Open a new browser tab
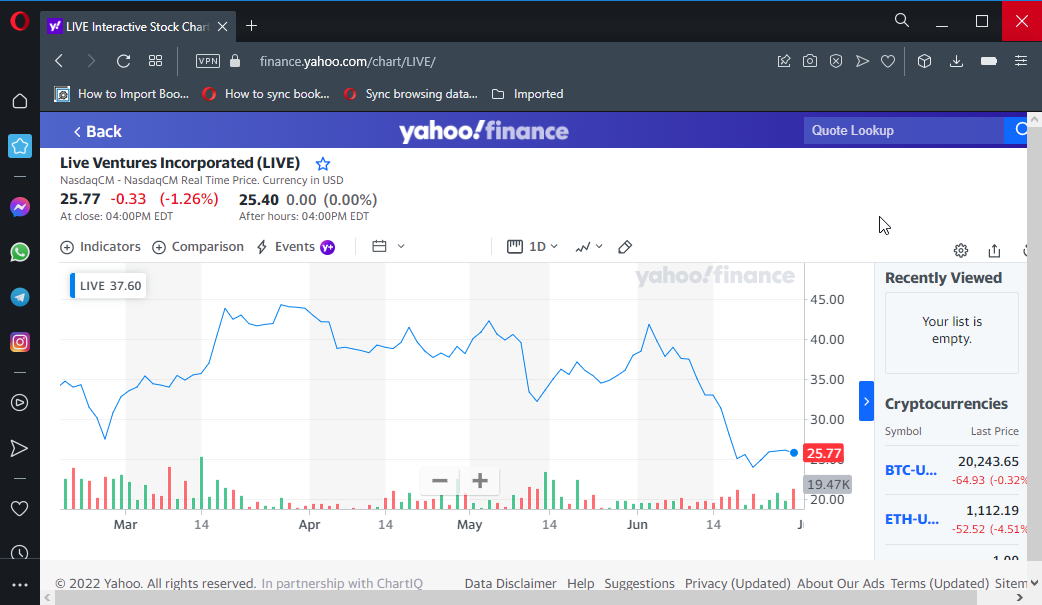This screenshot has height=605, width=1042. pos(251,26)
